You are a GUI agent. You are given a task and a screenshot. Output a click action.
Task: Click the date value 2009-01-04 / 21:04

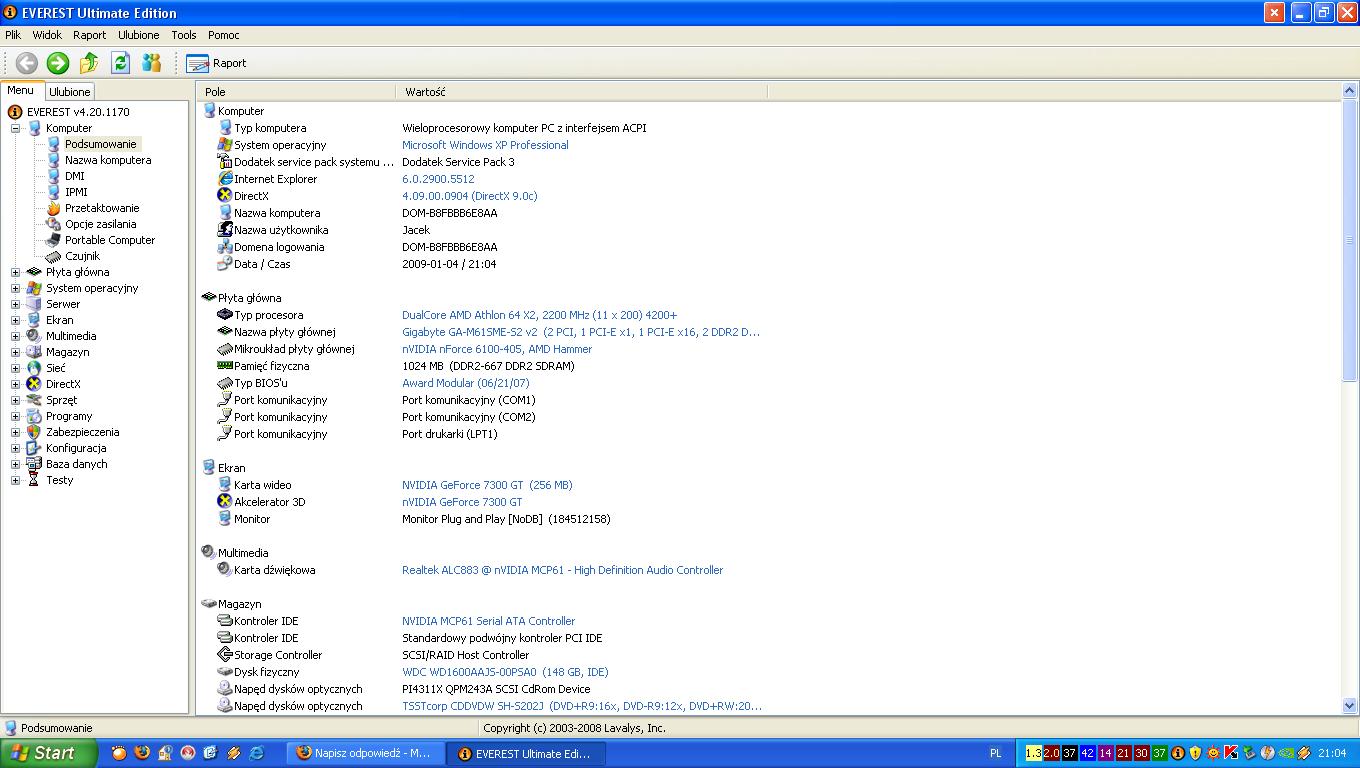pyautogui.click(x=449, y=264)
